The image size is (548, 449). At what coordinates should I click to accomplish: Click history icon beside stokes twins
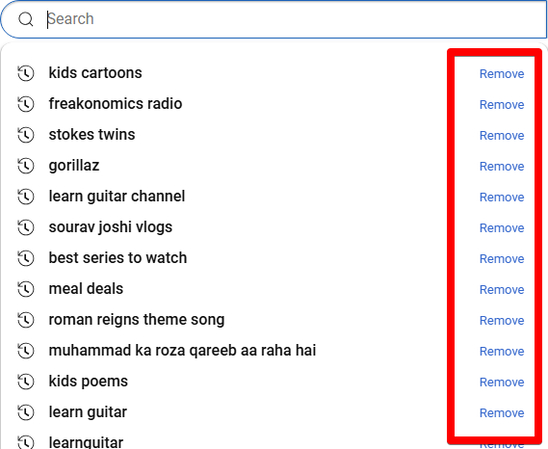(26, 135)
